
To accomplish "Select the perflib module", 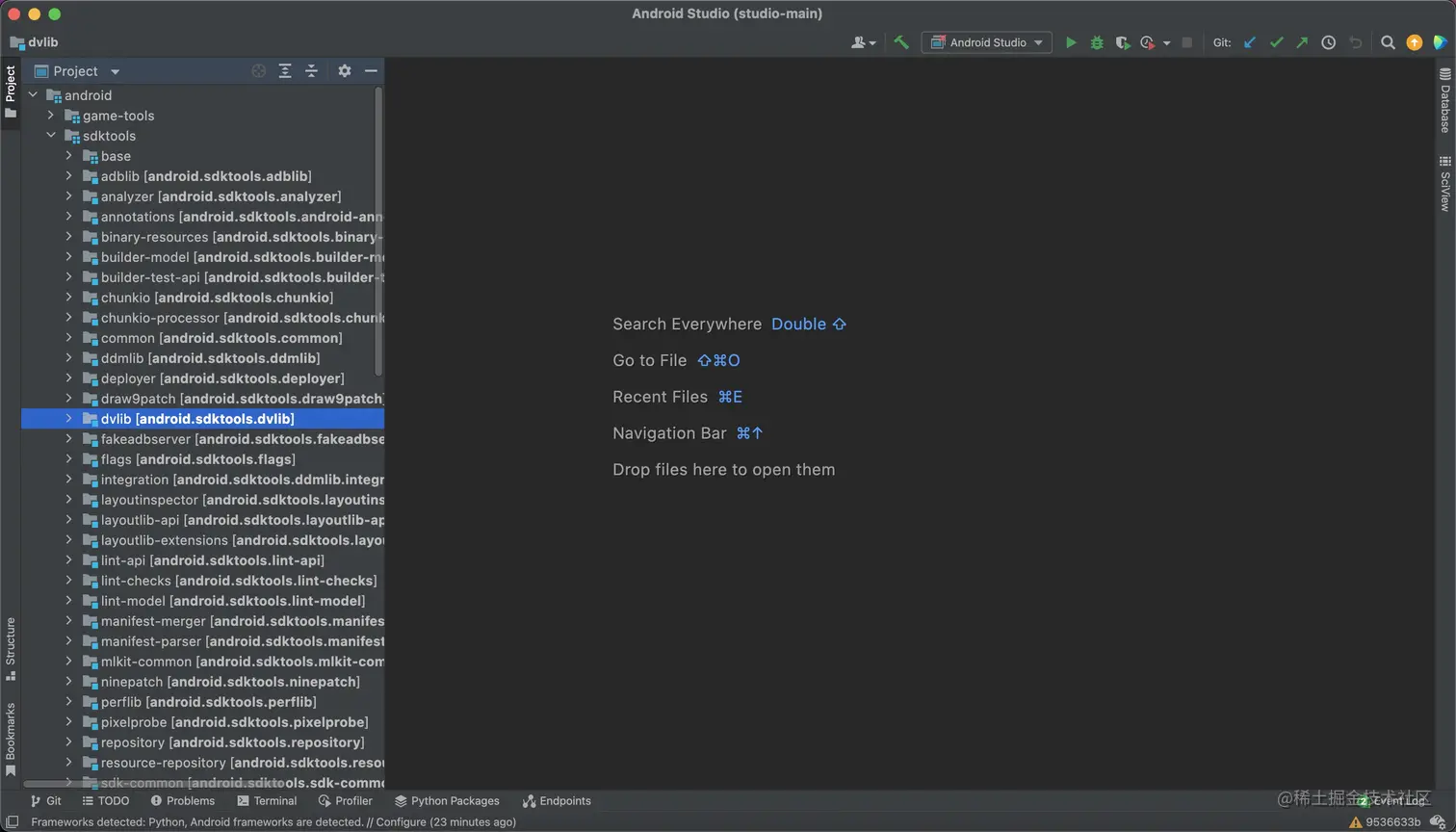I will click(203, 702).
